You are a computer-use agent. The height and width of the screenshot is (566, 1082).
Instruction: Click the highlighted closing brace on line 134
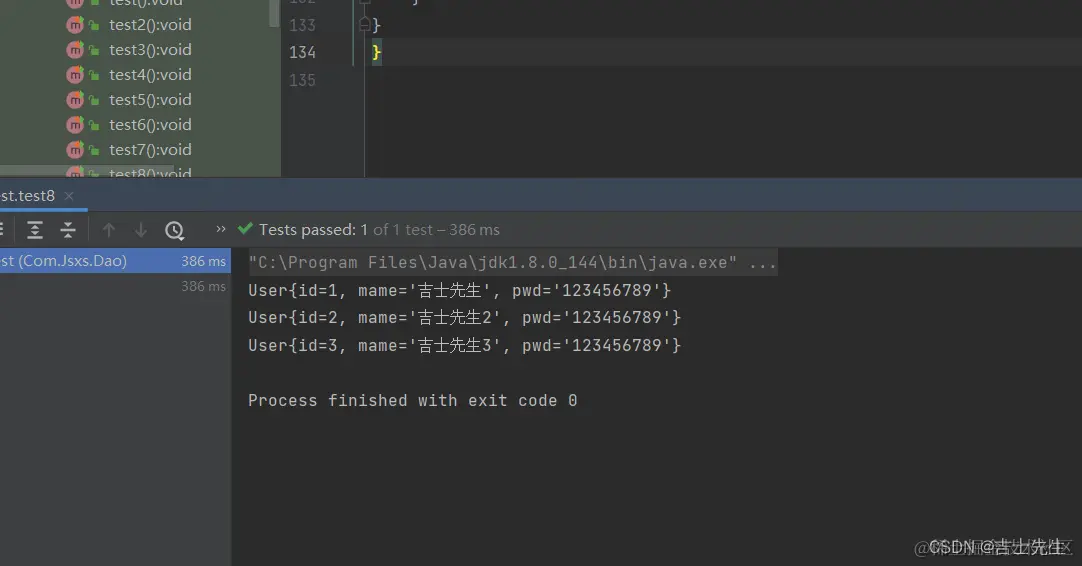376,52
